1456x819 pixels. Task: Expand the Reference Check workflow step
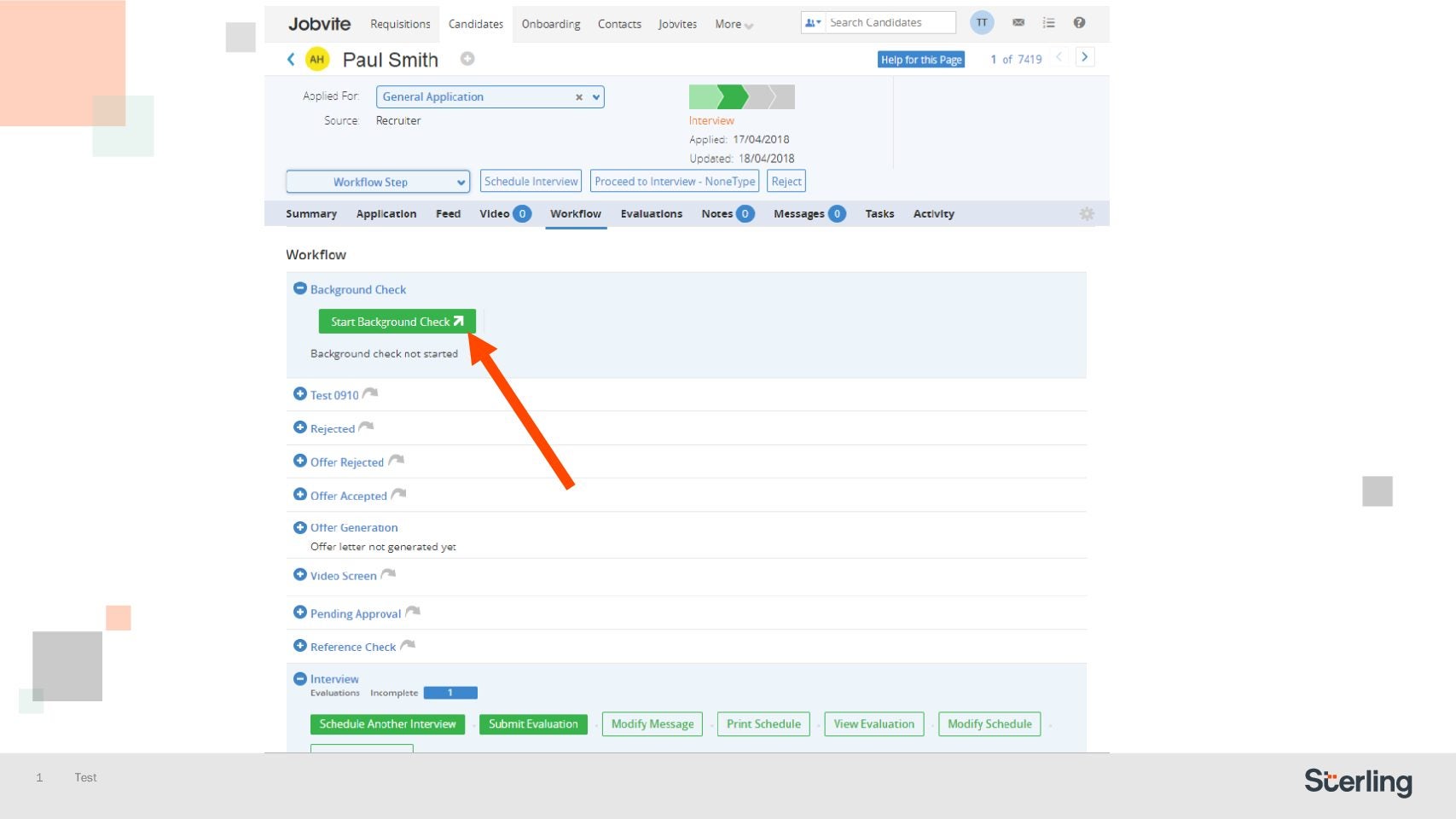pos(299,646)
